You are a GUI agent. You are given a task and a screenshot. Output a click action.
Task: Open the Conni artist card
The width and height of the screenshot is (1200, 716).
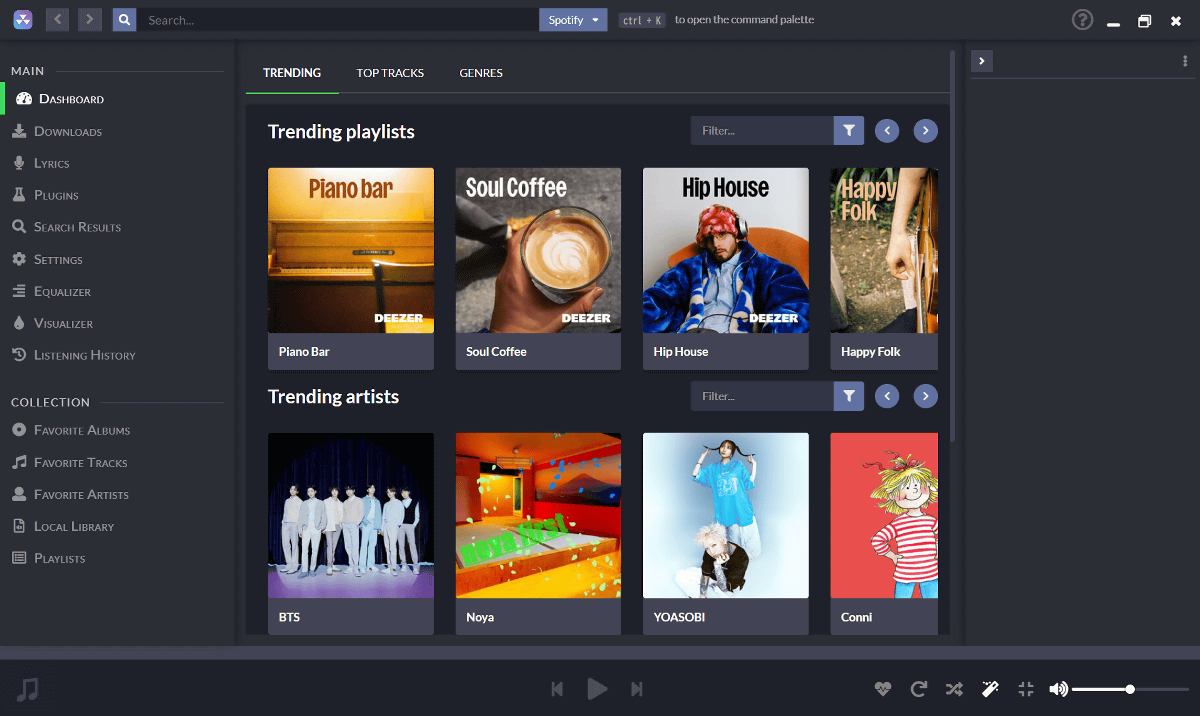[x=884, y=534]
